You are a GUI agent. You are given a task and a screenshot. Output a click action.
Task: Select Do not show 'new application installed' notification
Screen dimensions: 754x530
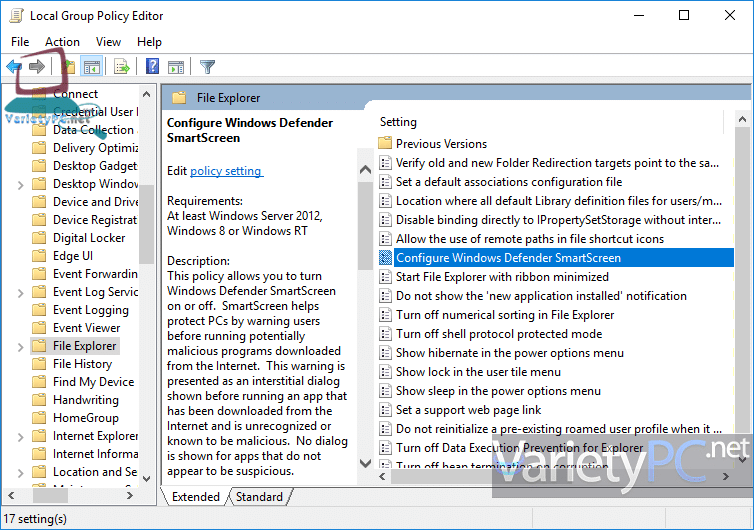[541, 296]
